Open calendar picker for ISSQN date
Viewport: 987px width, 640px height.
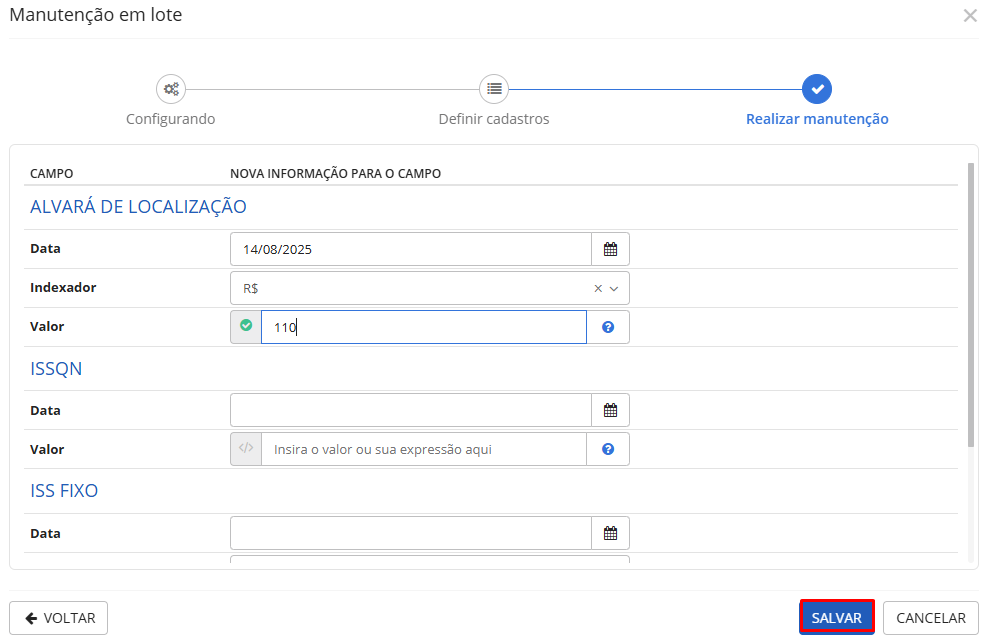coord(610,410)
